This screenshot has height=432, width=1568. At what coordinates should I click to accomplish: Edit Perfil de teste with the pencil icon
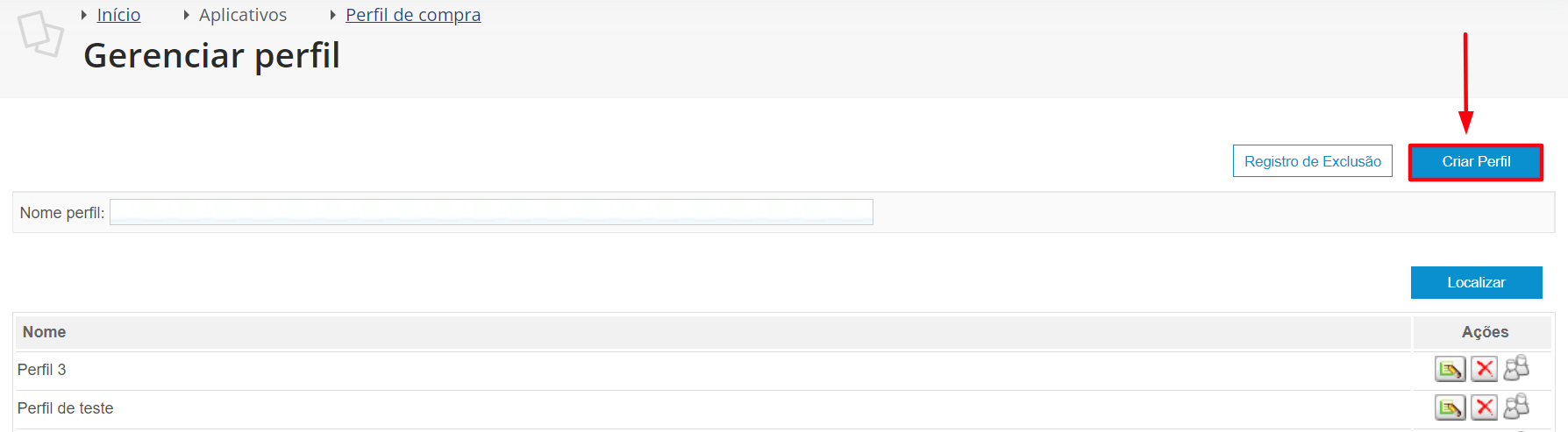[x=1450, y=407]
